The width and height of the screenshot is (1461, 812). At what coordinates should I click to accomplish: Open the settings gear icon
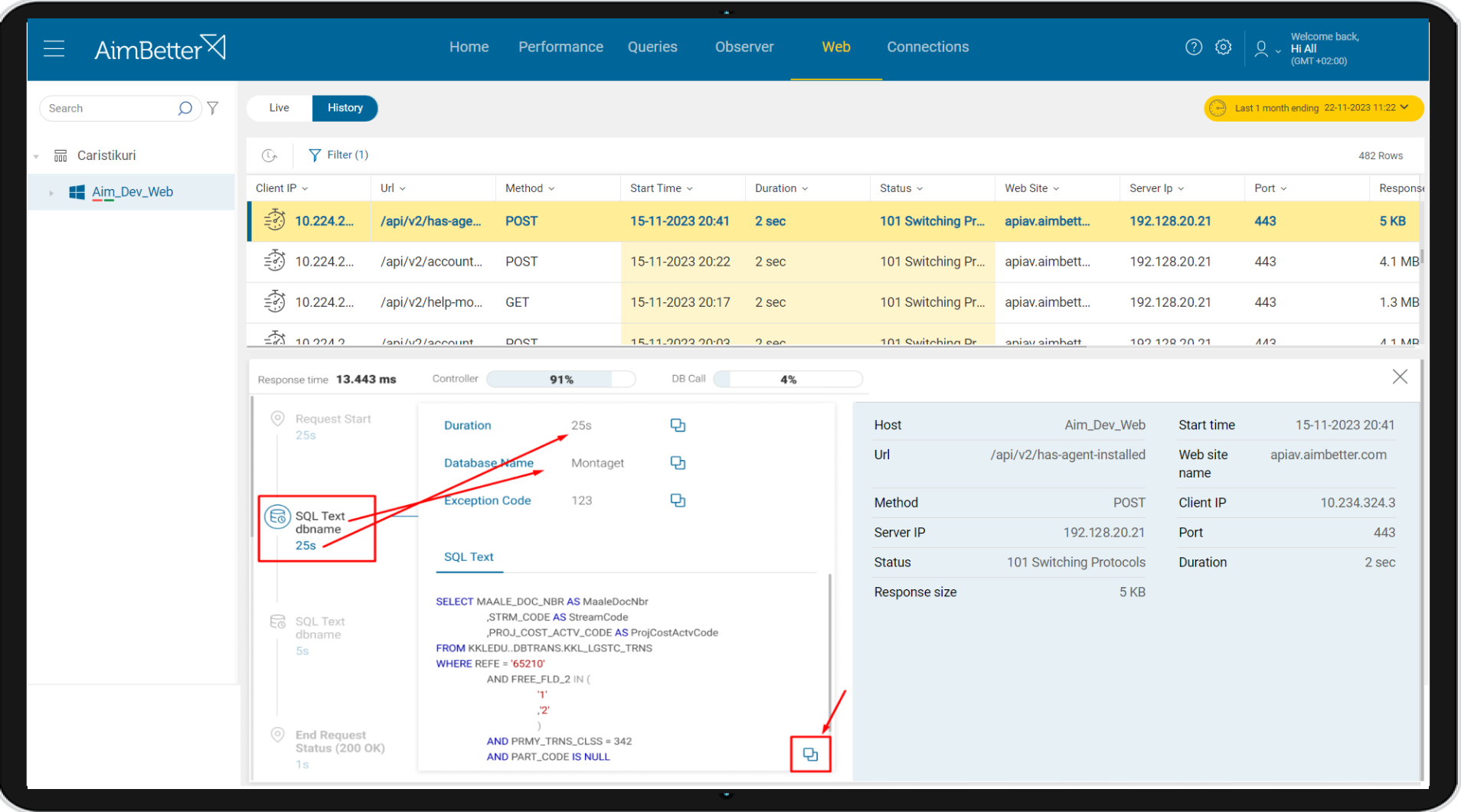1223,47
